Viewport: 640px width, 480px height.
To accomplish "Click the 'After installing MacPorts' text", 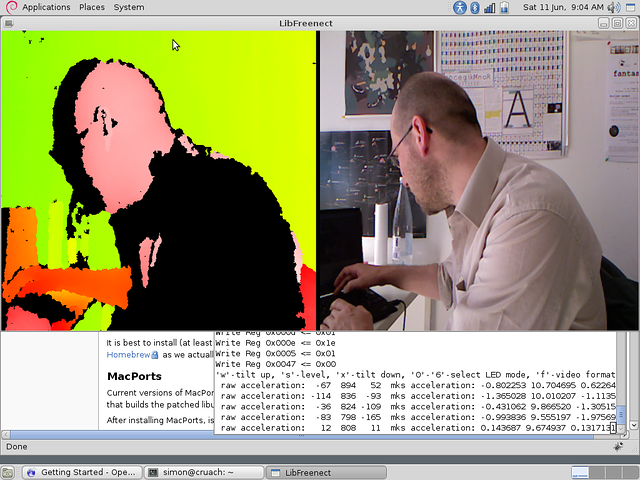I will [x=160, y=420].
